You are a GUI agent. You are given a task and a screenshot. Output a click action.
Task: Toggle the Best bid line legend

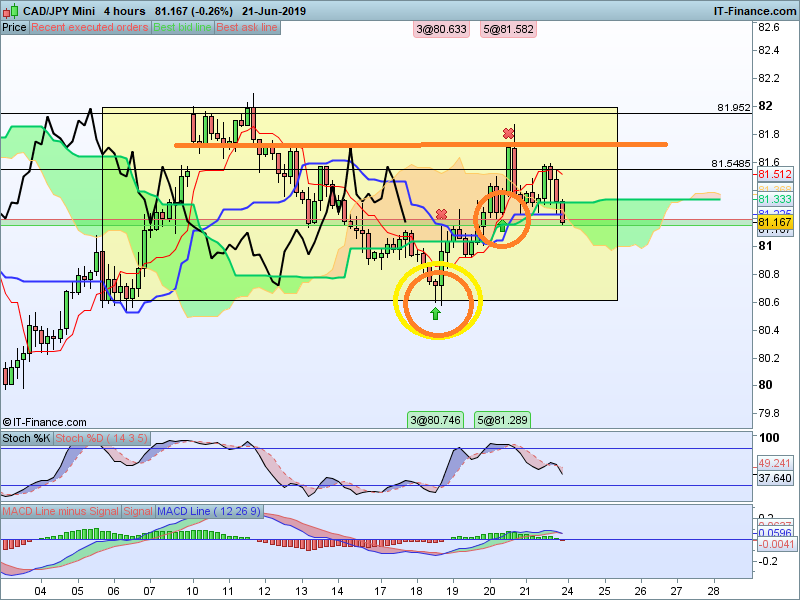tap(182, 28)
